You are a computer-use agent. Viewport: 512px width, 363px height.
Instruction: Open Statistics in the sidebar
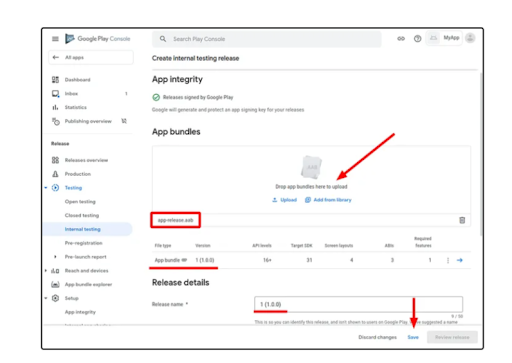tap(76, 107)
